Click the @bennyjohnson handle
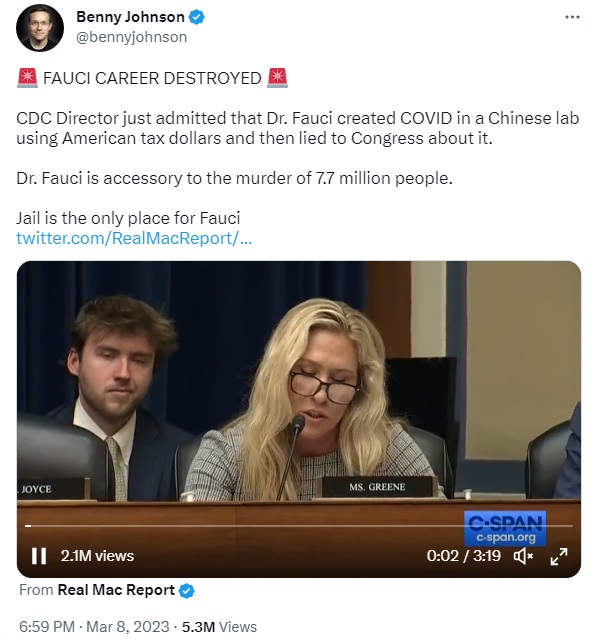 click(131, 37)
